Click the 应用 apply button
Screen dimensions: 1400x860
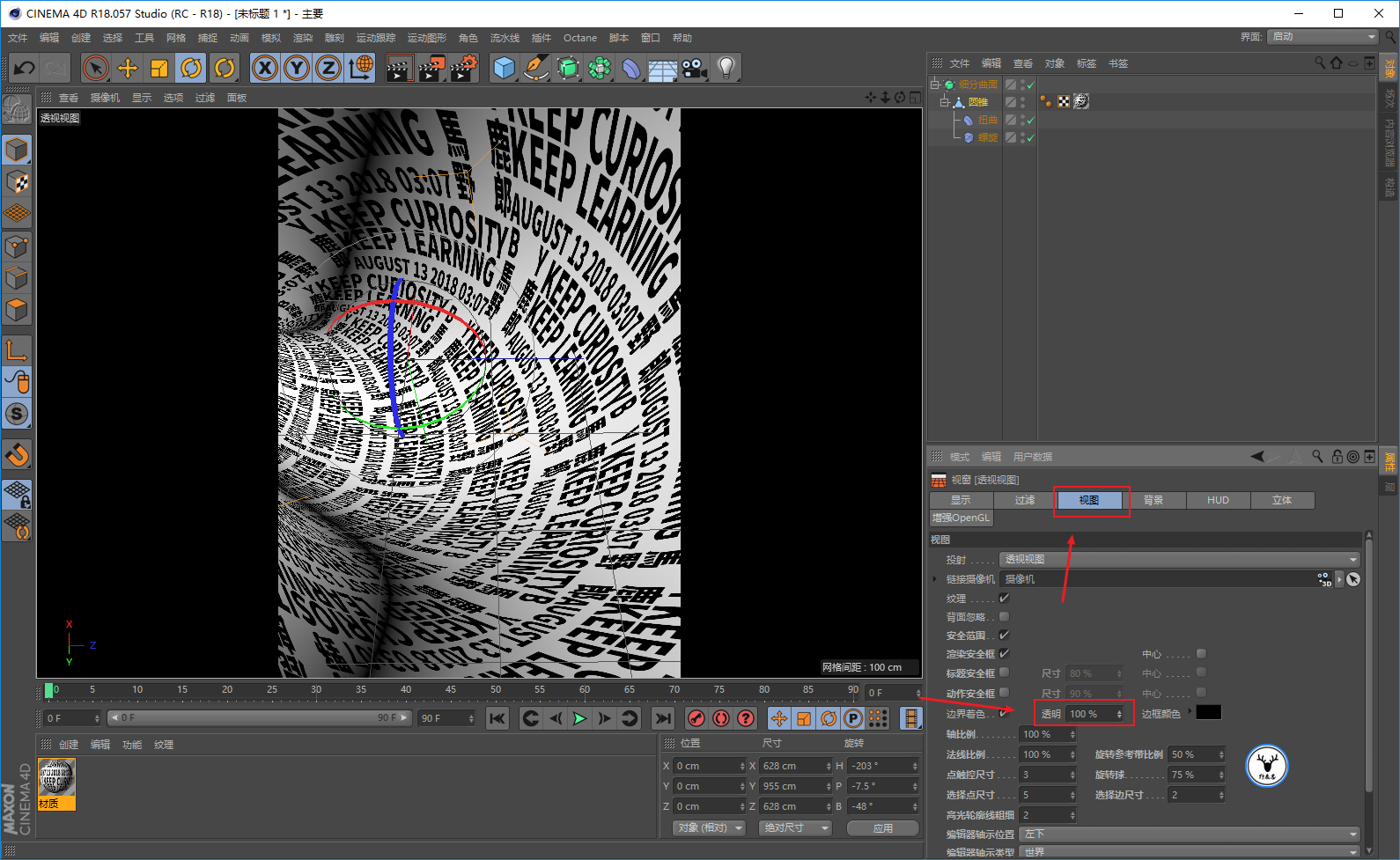point(882,828)
